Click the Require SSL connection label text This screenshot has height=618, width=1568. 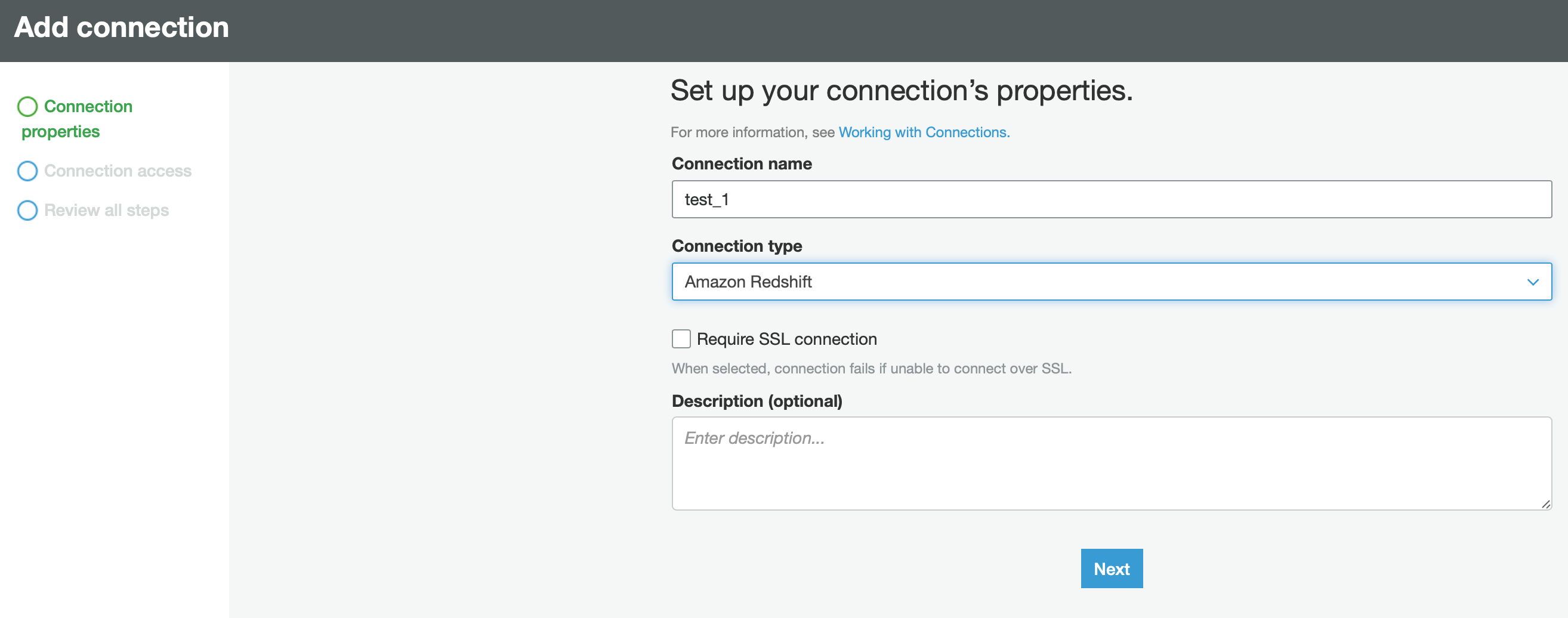(786, 339)
